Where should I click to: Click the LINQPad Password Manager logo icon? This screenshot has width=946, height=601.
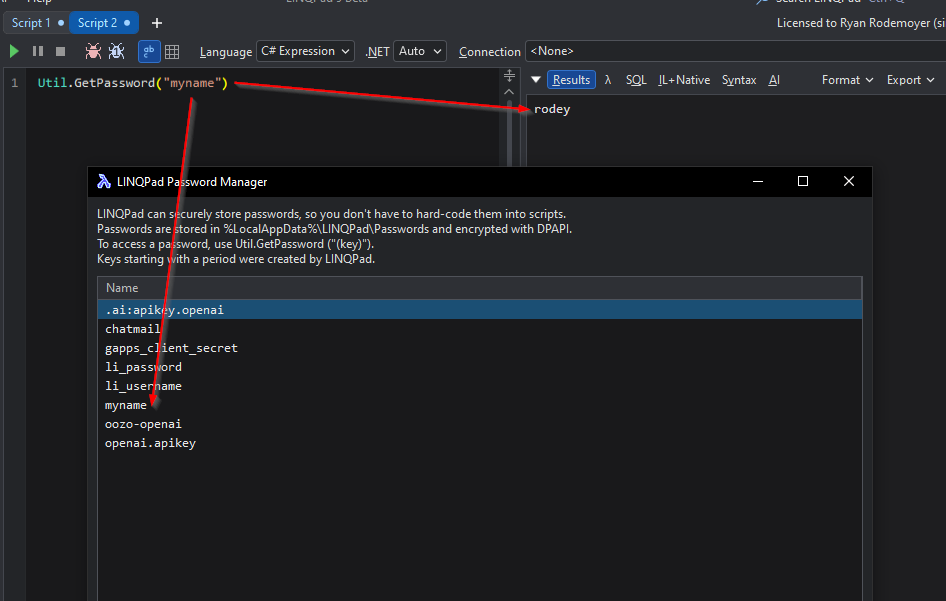click(x=104, y=182)
